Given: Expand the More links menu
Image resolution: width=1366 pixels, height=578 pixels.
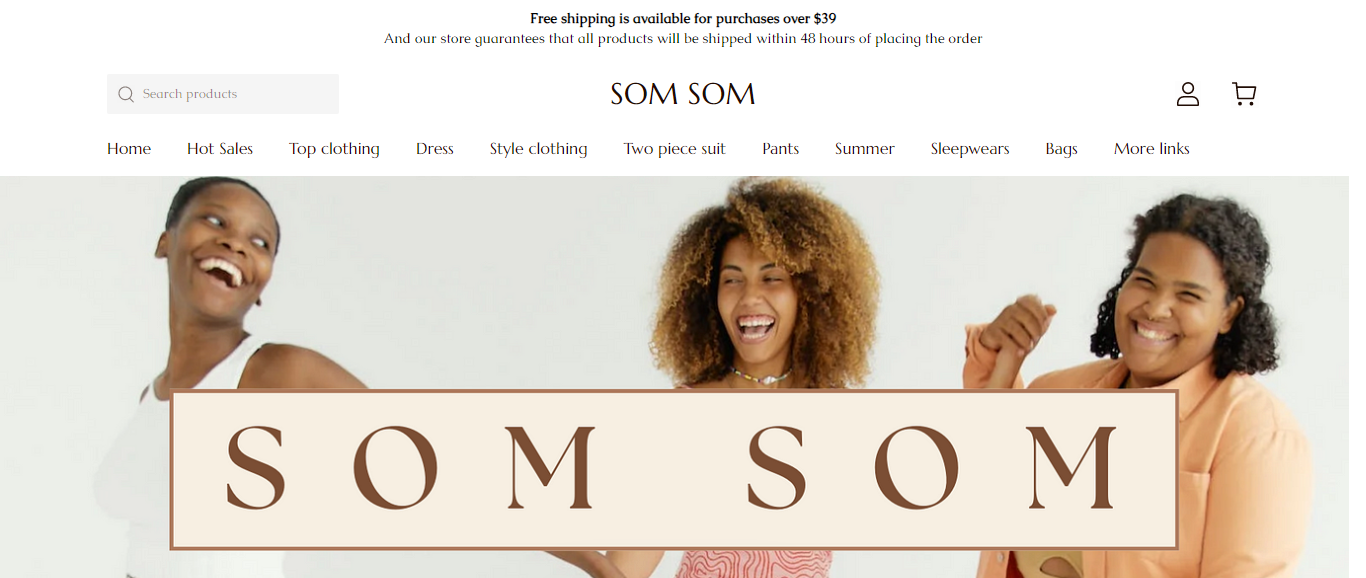Looking at the screenshot, I should (1152, 149).
